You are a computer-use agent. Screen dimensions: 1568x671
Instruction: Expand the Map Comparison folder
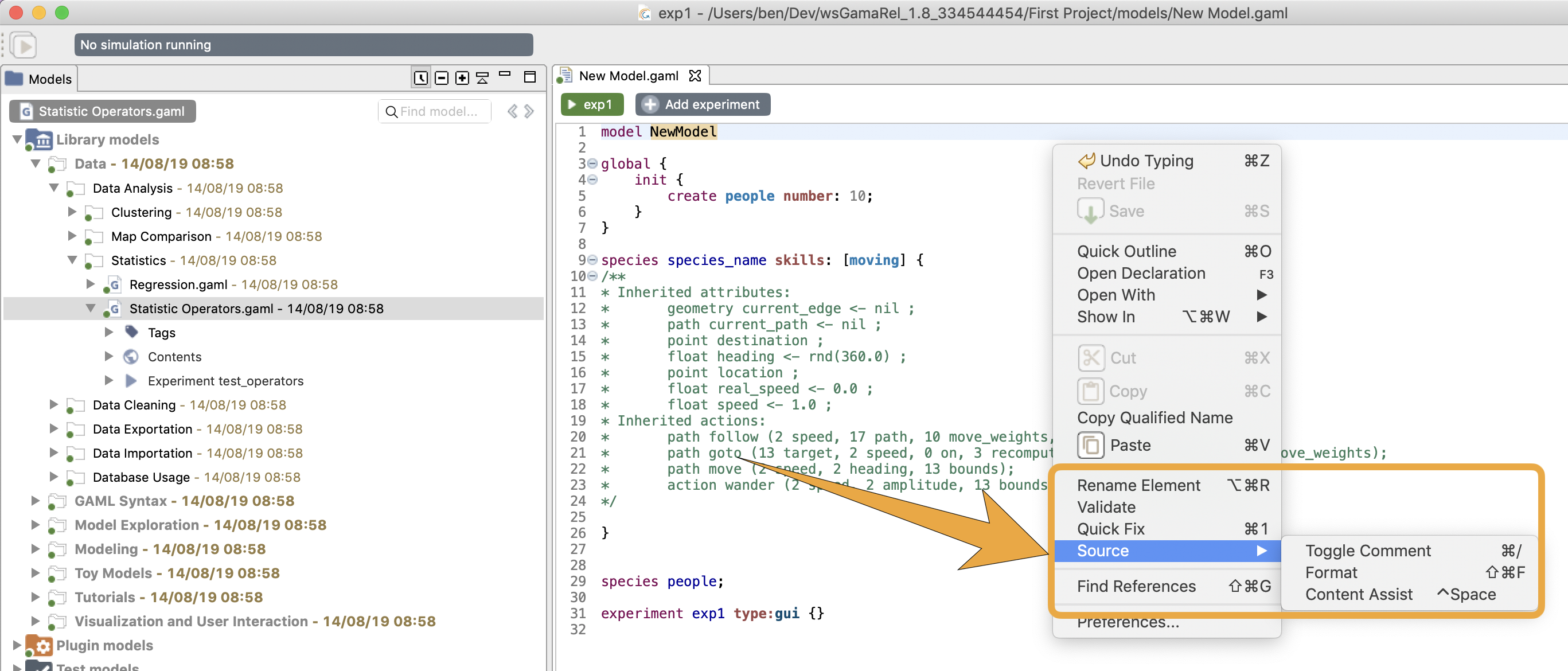[72, 236]
